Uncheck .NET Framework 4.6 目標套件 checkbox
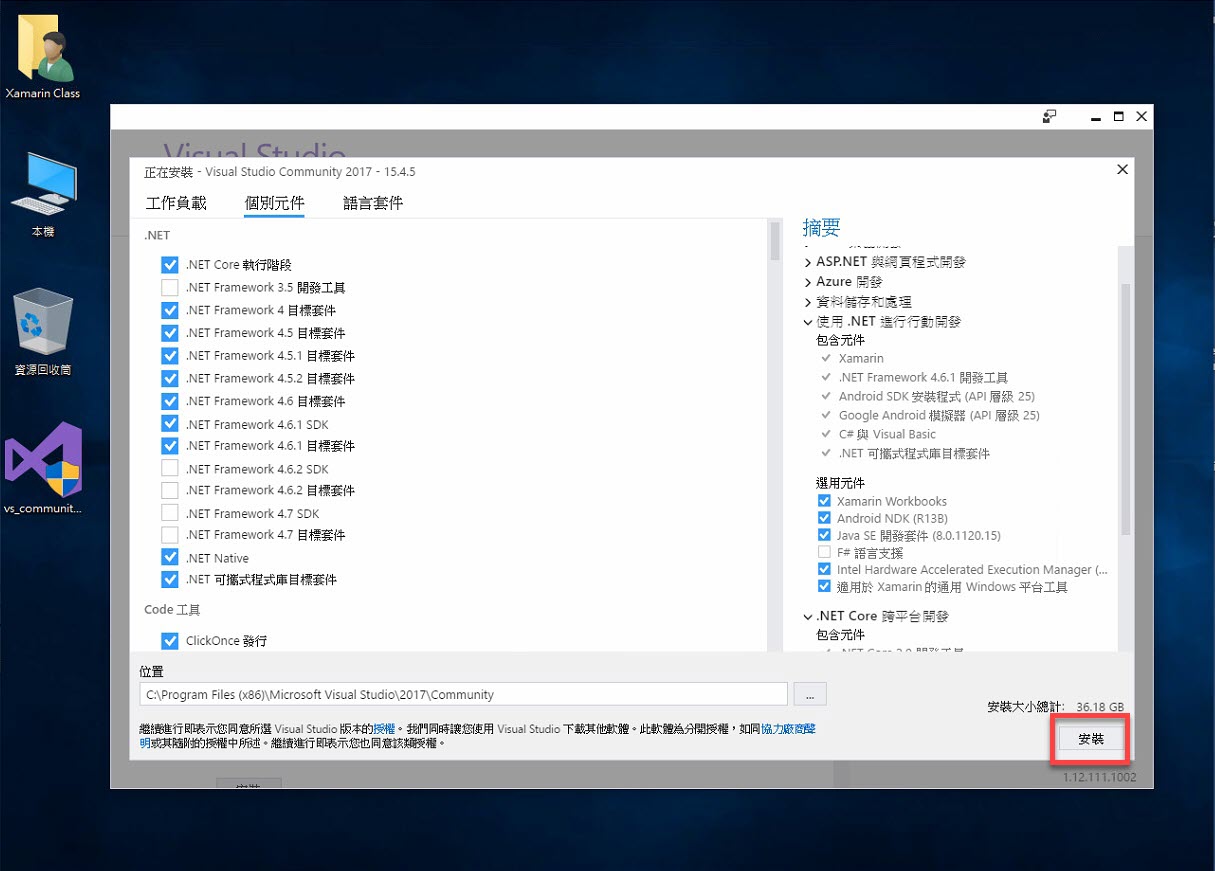The height and width of the screenshot is (871, 1215). pos(169,401)
